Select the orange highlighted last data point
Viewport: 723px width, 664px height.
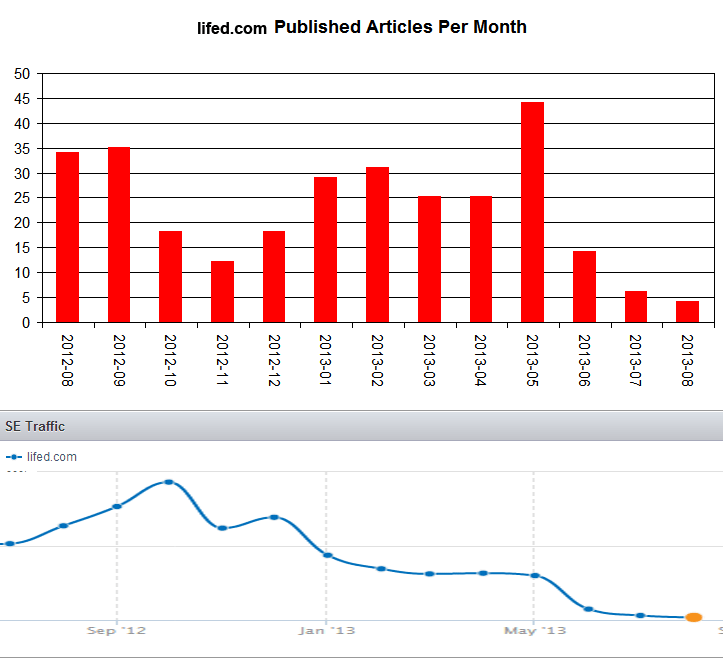pyautogui.click(x=693, y=617)
